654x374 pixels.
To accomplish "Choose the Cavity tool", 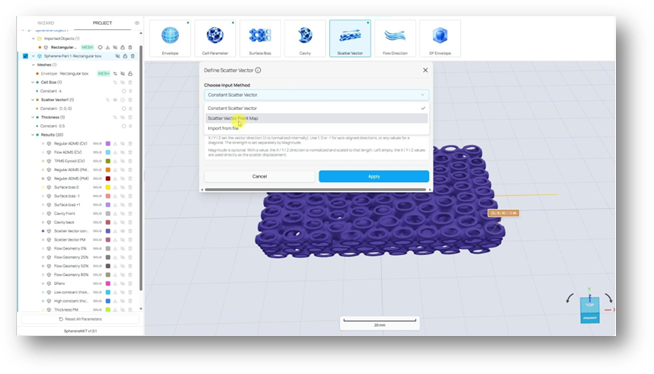I will pyautogui.click(x=305, y=38).
